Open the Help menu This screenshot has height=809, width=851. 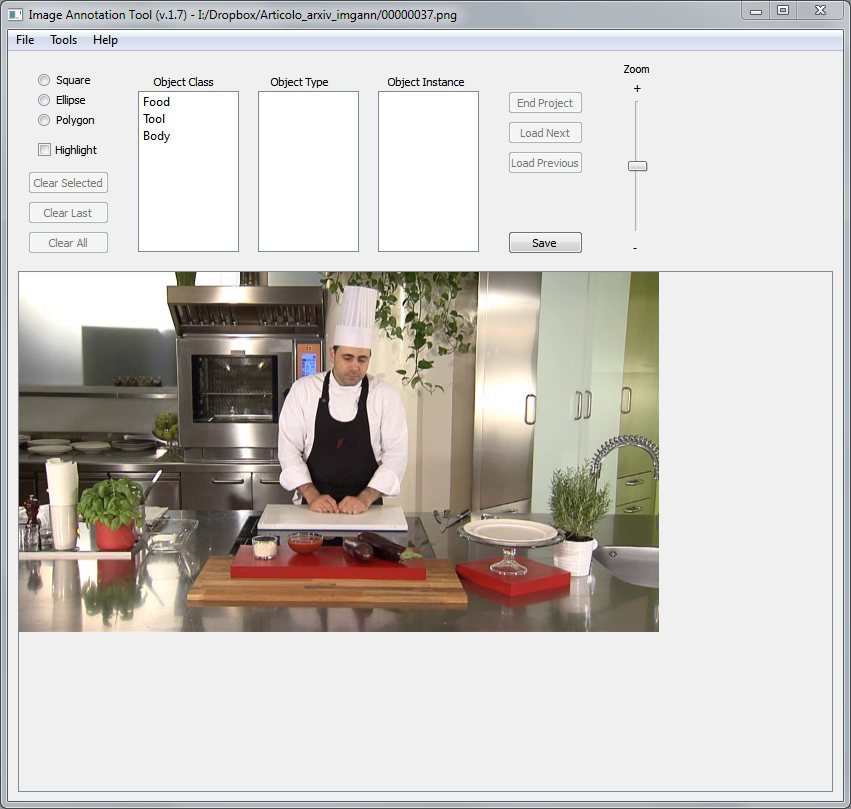tap(105, 40)
